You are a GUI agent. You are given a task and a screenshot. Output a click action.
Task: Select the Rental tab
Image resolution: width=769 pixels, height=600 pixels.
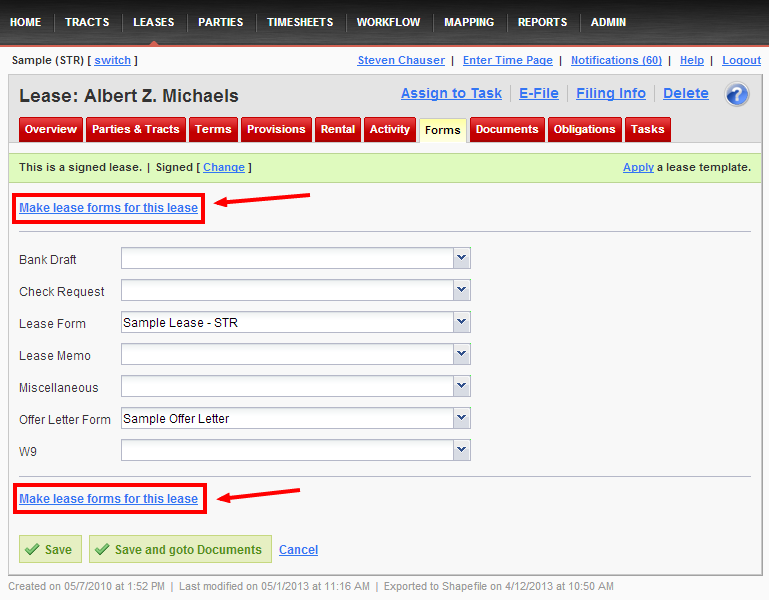pos(338,130)
